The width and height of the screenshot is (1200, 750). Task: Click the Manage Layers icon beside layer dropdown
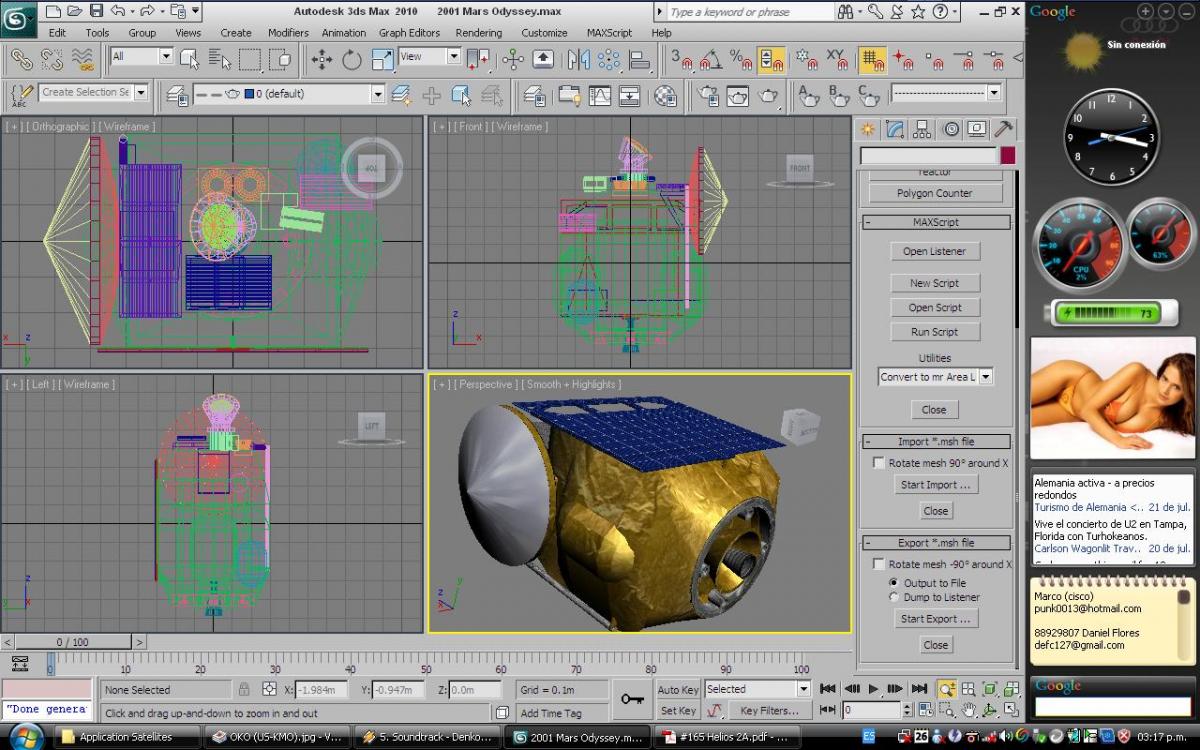(179, 95)
